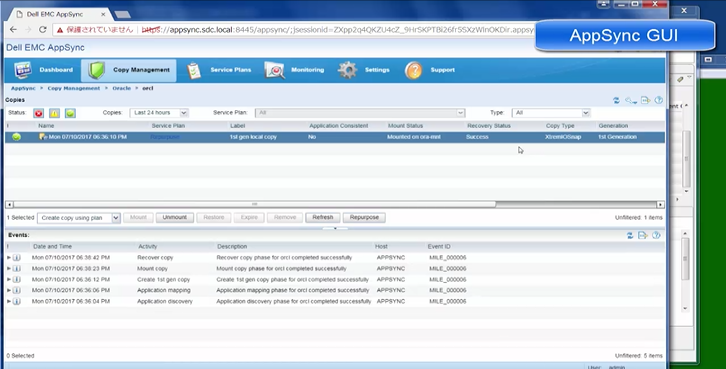Click the Monitoring magnifier icon
This screenshot has height=369, width=726.
tap(274, 70)
